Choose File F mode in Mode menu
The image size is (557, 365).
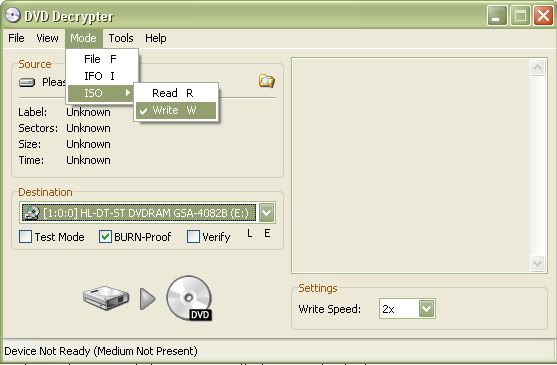click(x=102, y=59)
